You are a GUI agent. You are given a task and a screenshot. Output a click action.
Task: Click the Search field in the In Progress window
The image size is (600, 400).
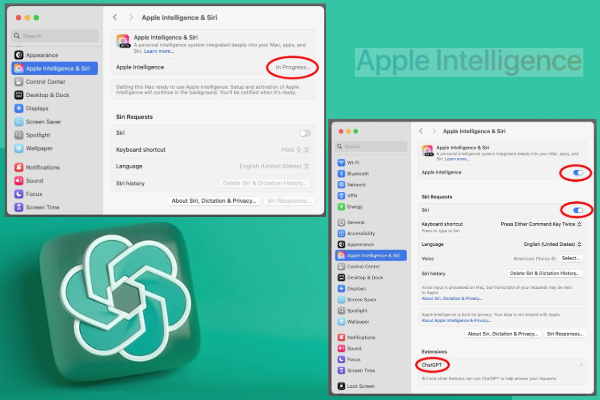55,36
